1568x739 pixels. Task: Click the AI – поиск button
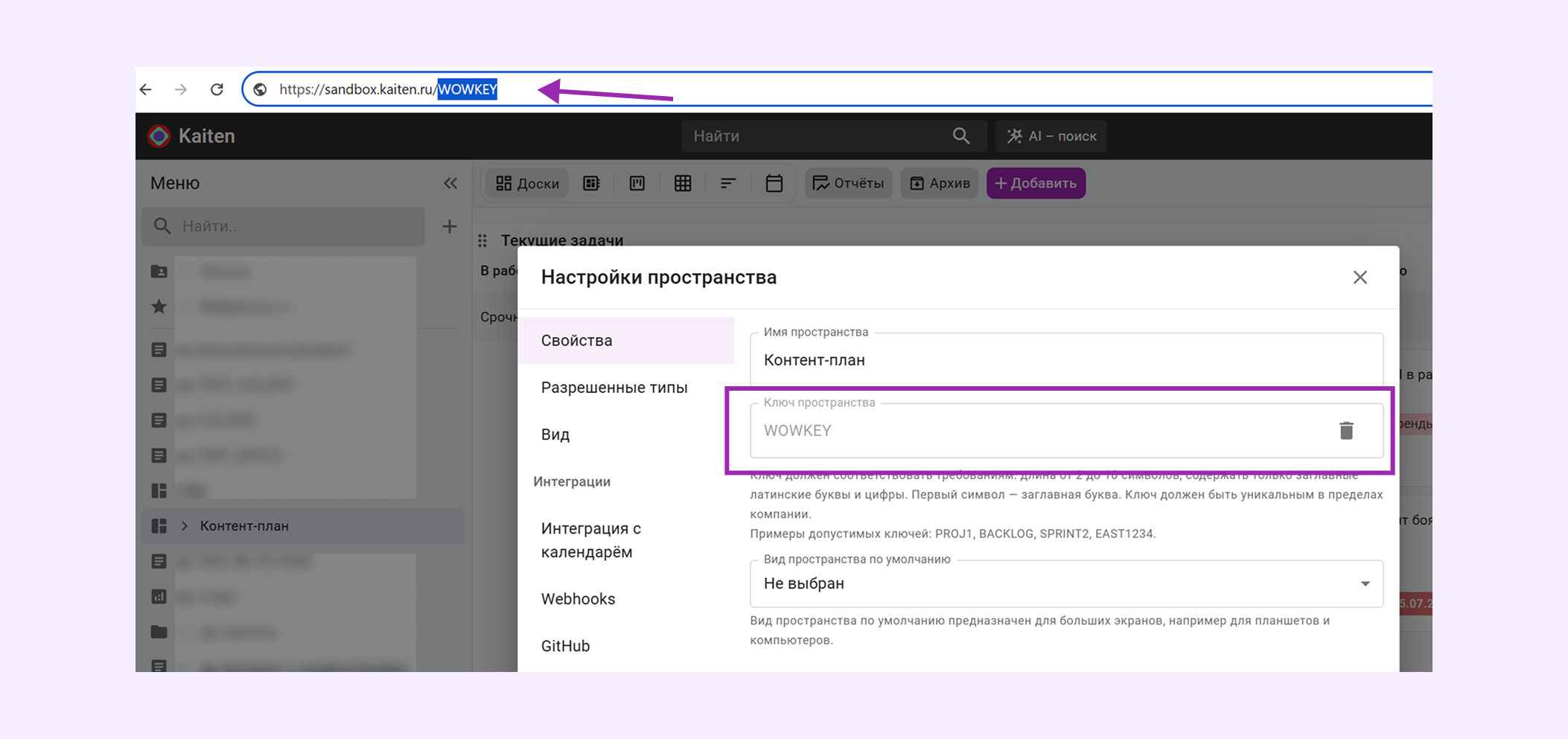coord(1051,136)
